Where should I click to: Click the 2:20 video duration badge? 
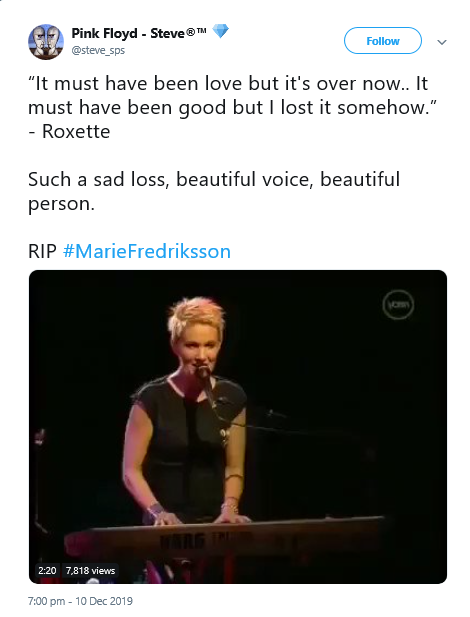pos(47,570)
